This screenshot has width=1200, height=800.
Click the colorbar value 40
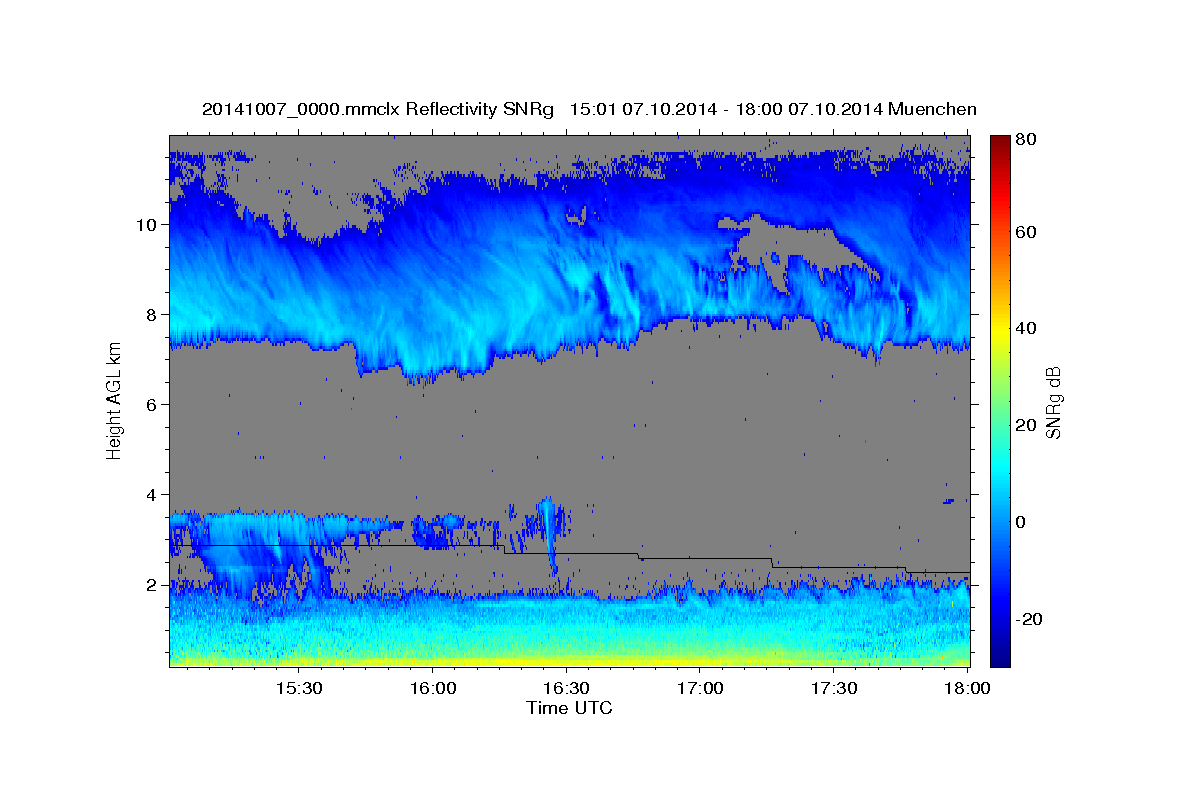[1027, 328]
